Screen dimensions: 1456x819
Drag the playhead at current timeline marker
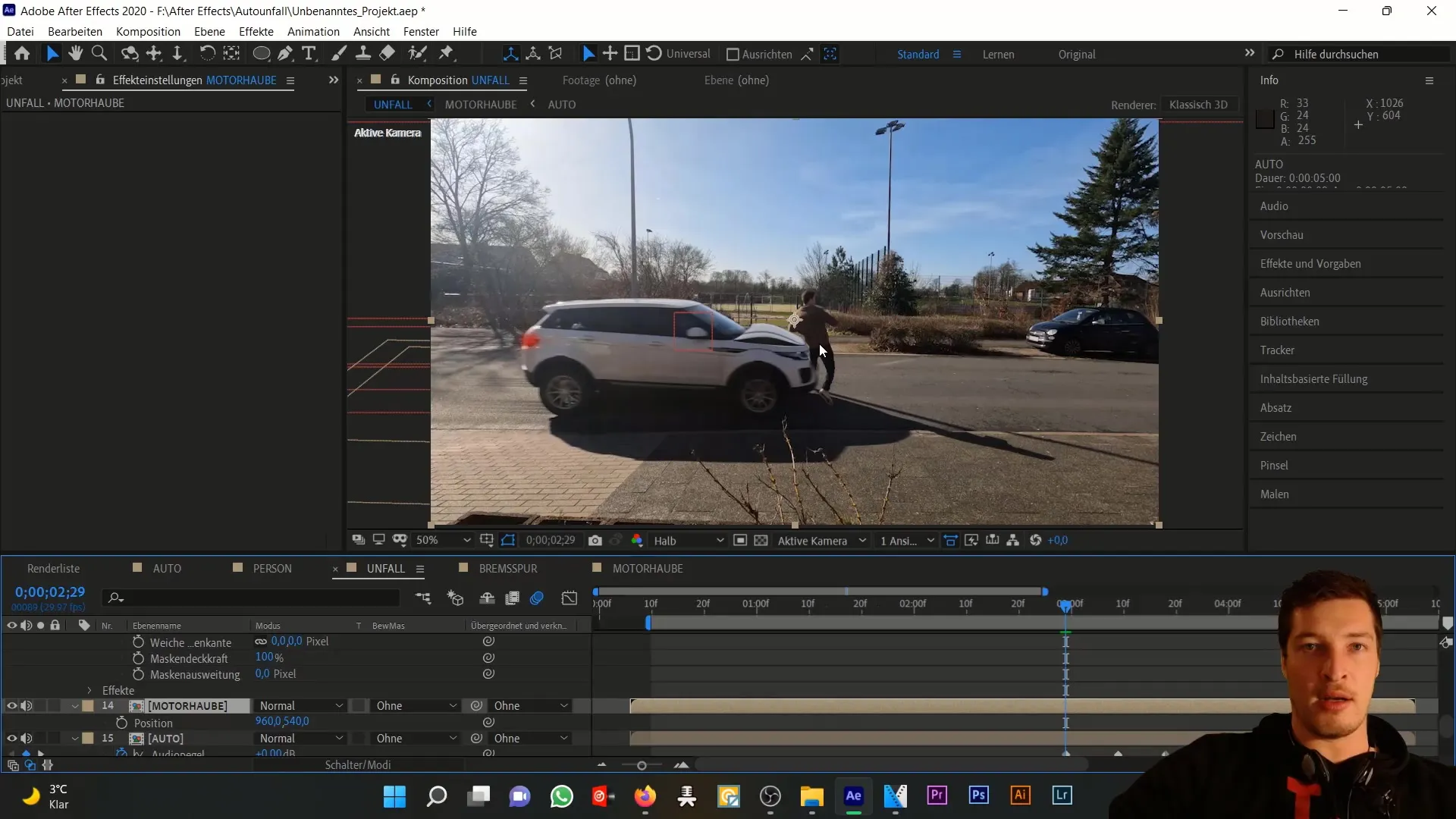pyautogui.click(x=1065, y=605)
